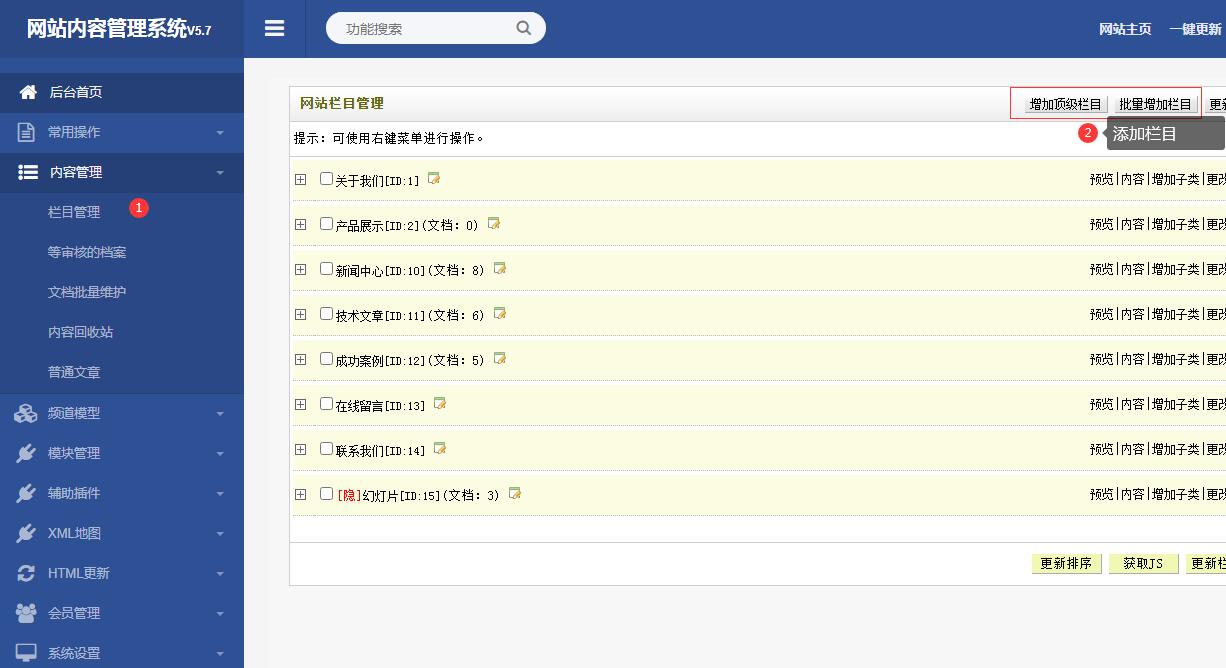Click the 功能搜索 search field

tap(425, 29)
